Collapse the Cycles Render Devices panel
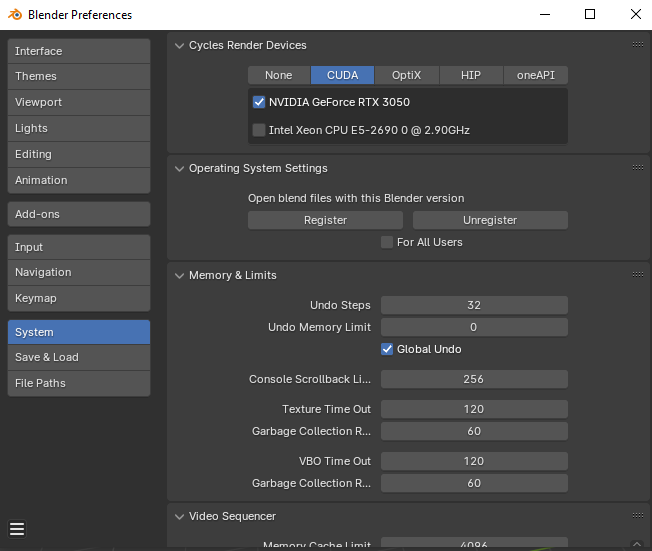This screenshot has width=652, height=551. pos(180,45)
